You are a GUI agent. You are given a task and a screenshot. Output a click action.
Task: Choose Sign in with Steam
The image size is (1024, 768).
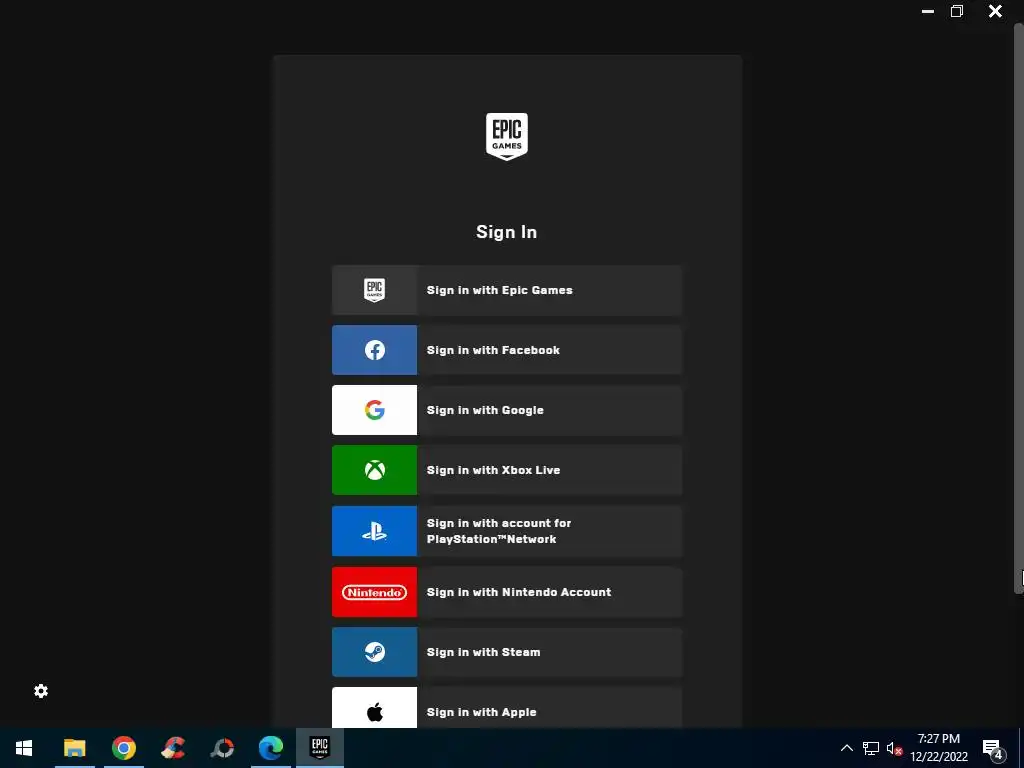[507, 652]
